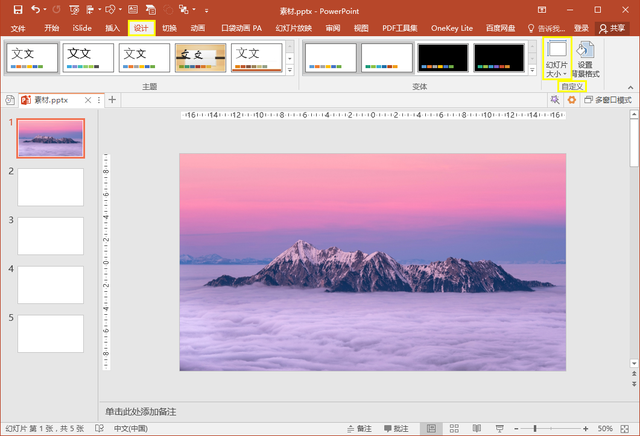Switch to the 开始 tab

pyautogui.click(x=51, y=28)
